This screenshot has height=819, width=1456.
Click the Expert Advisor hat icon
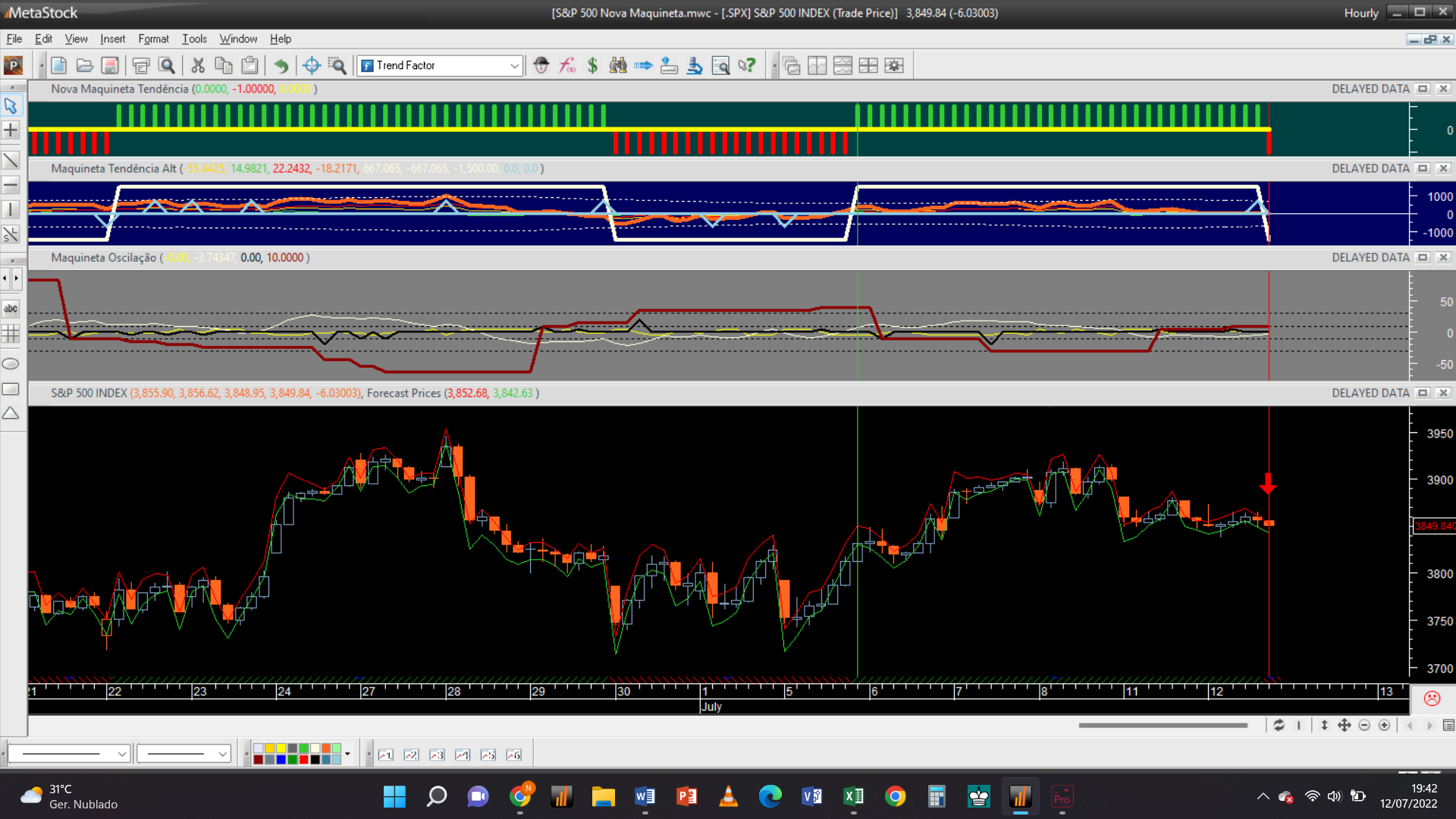coord(541,66)
